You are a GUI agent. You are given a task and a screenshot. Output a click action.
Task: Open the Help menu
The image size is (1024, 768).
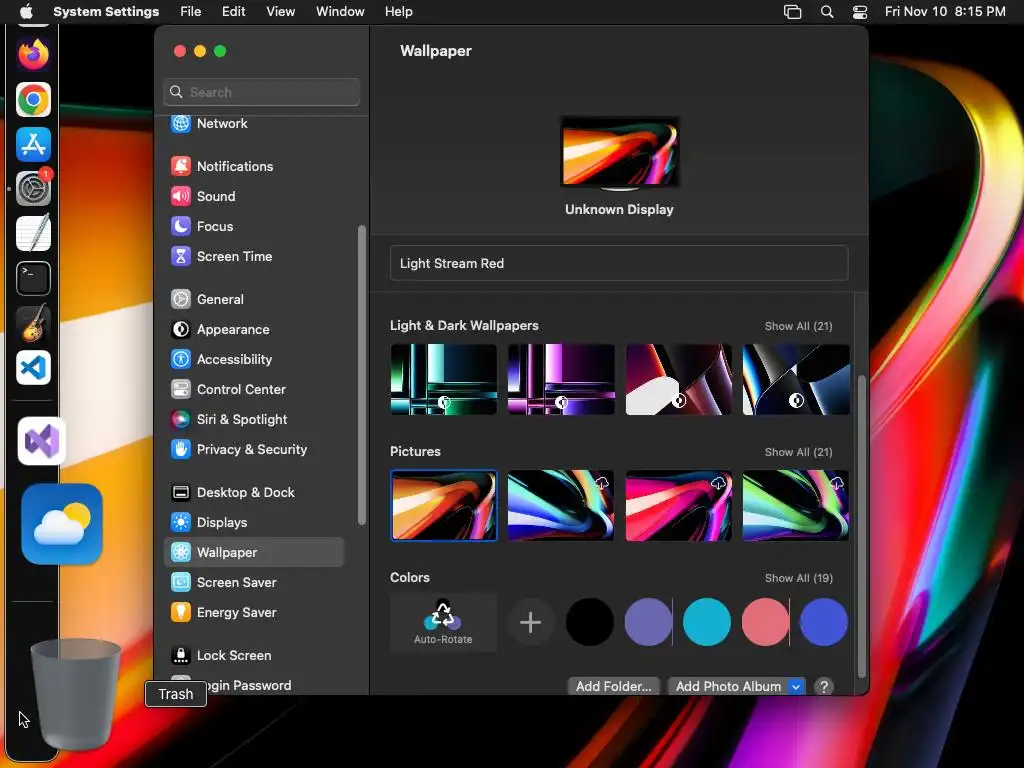click(x=398, y=11)
